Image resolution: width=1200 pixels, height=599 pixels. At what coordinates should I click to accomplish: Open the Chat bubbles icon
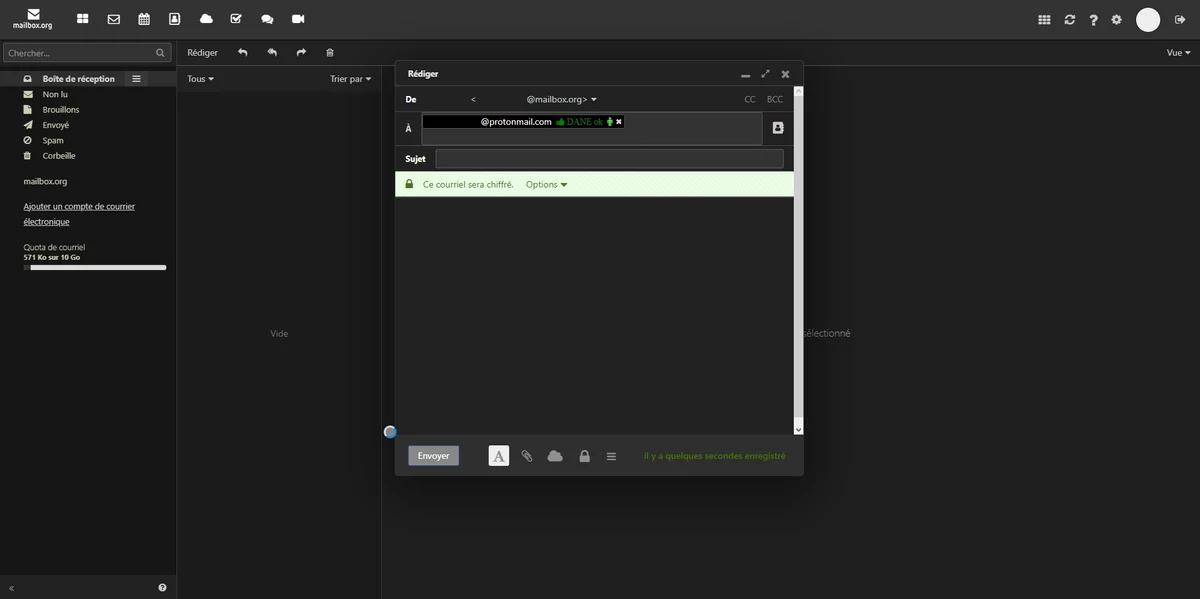click(267, 19)
